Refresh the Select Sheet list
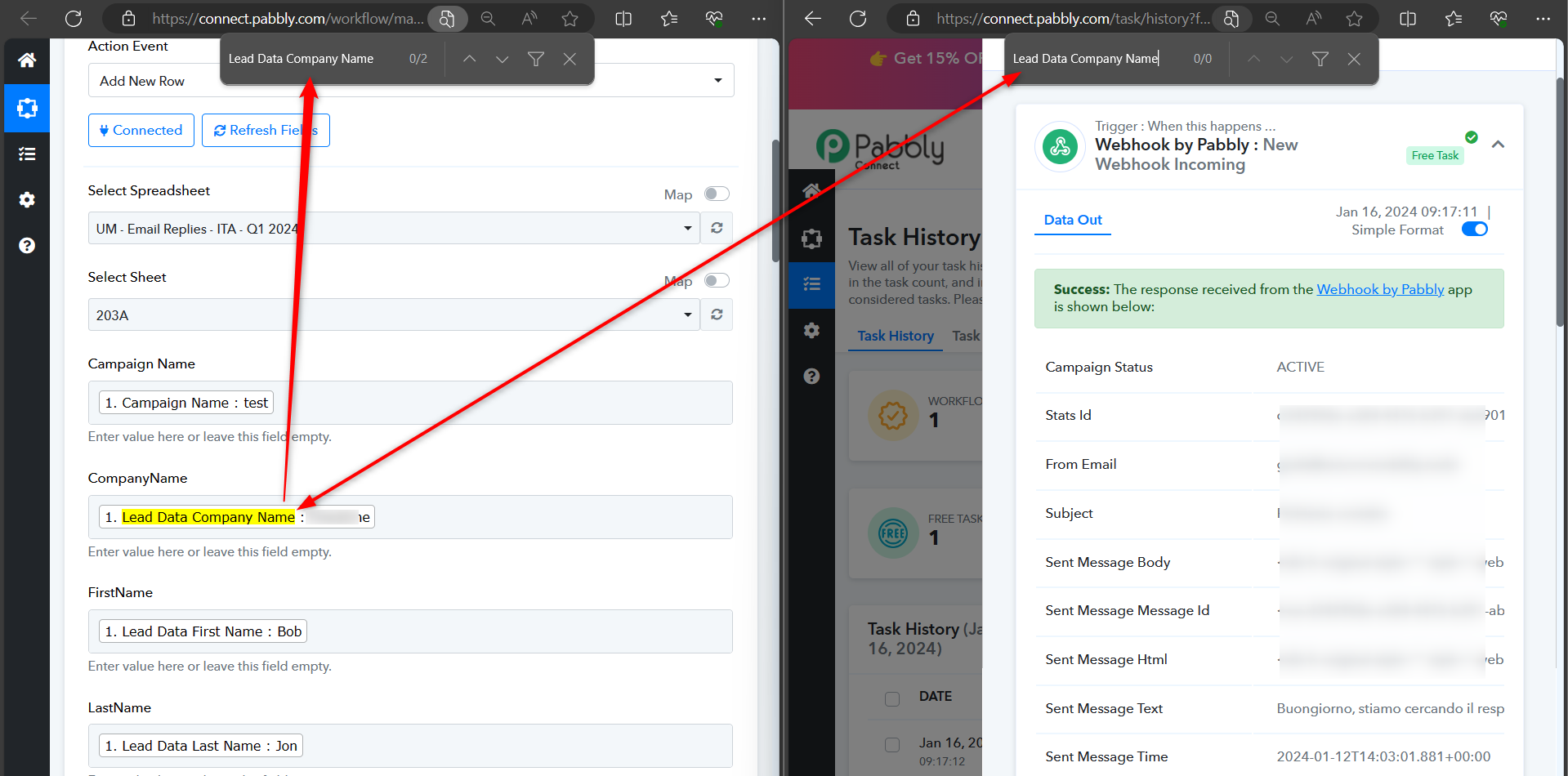The width and height of the screenshot is (1568, 776). point(717,314)
